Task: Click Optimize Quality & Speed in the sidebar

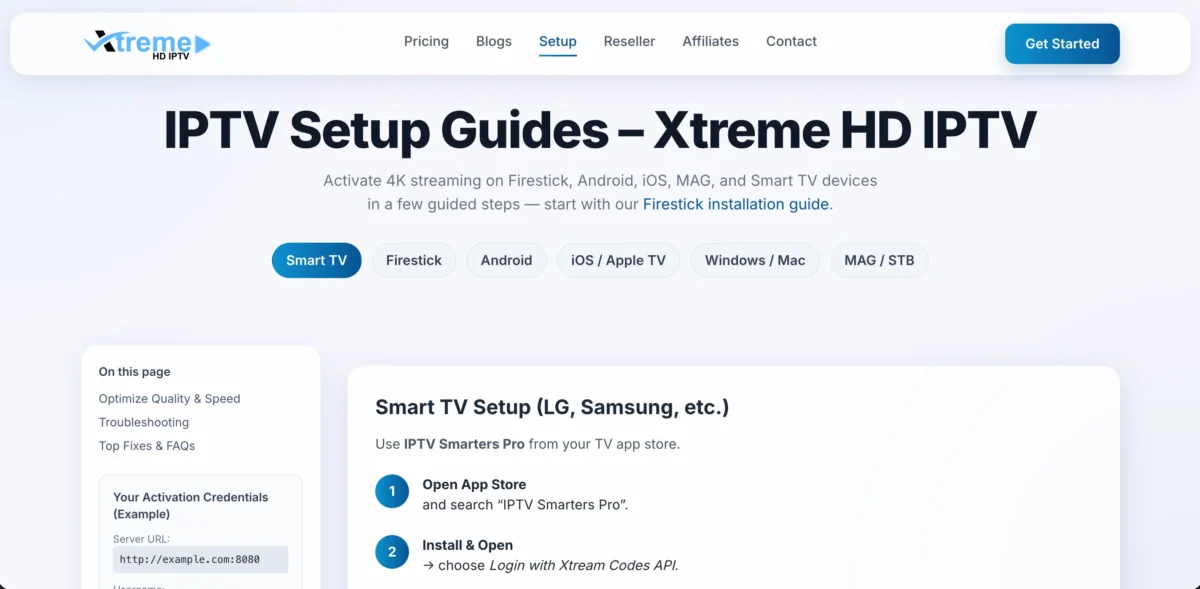Action: click(169, 398)
